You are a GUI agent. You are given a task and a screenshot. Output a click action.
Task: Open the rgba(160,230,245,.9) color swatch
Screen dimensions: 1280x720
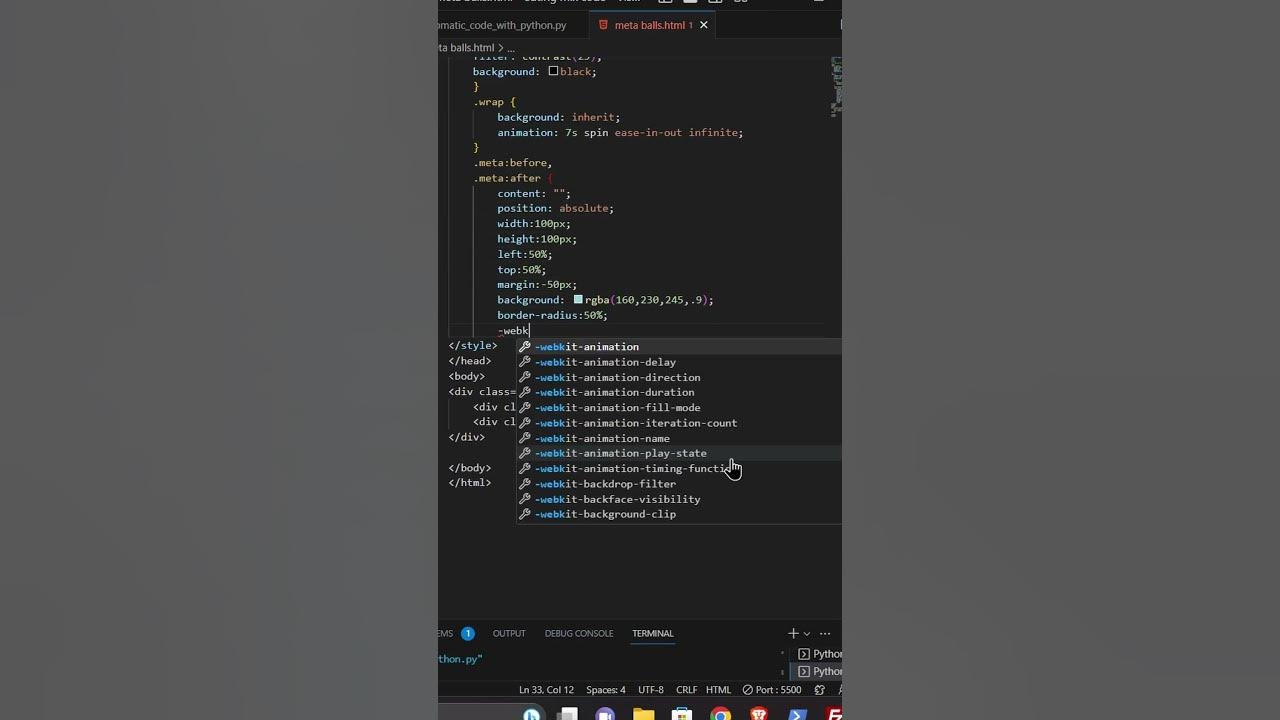pos(578,299)
